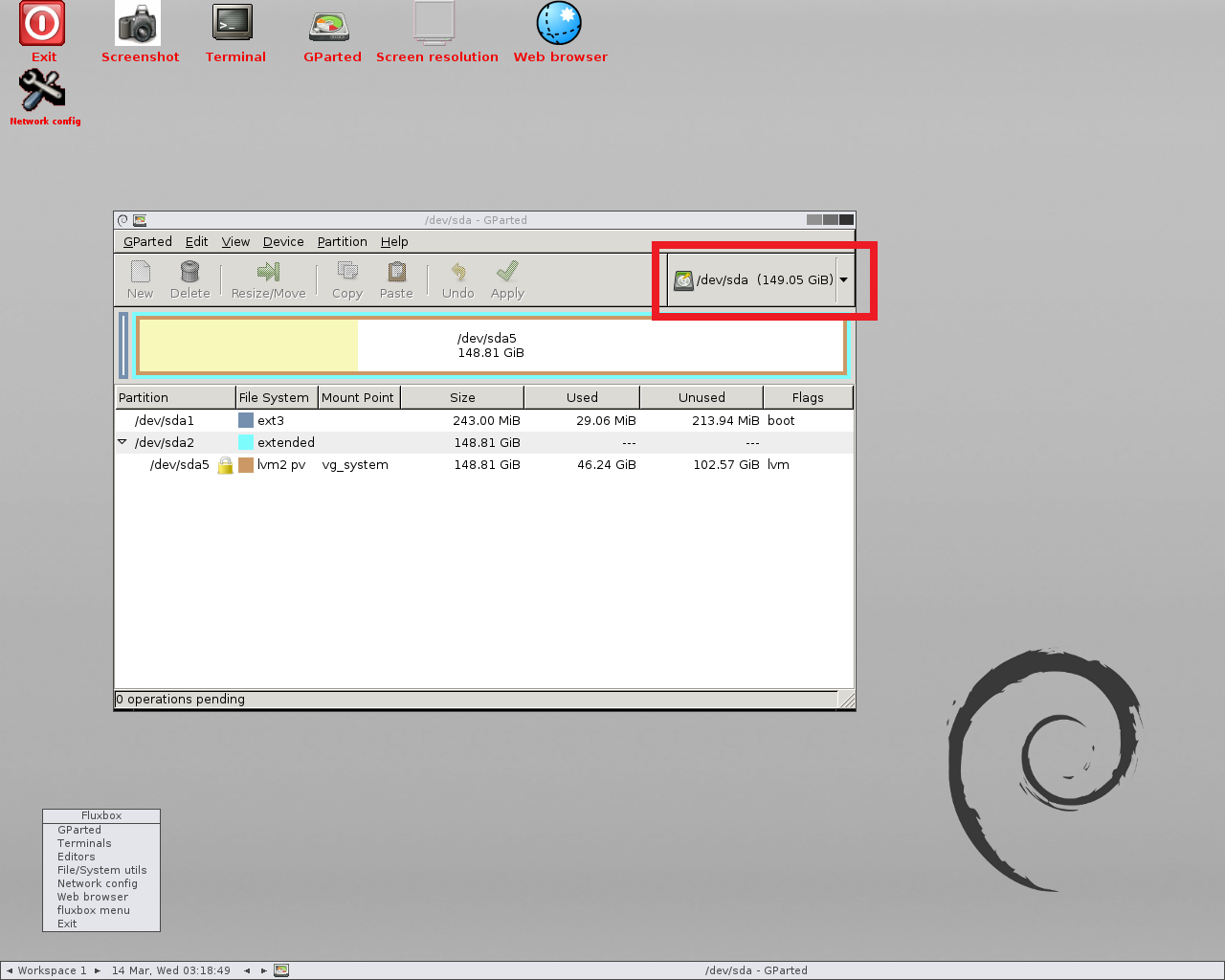The width and height of the screenshot is (1225, 980).
Task: Choose GParted in the Fluxbox menu
Action: 101,830
